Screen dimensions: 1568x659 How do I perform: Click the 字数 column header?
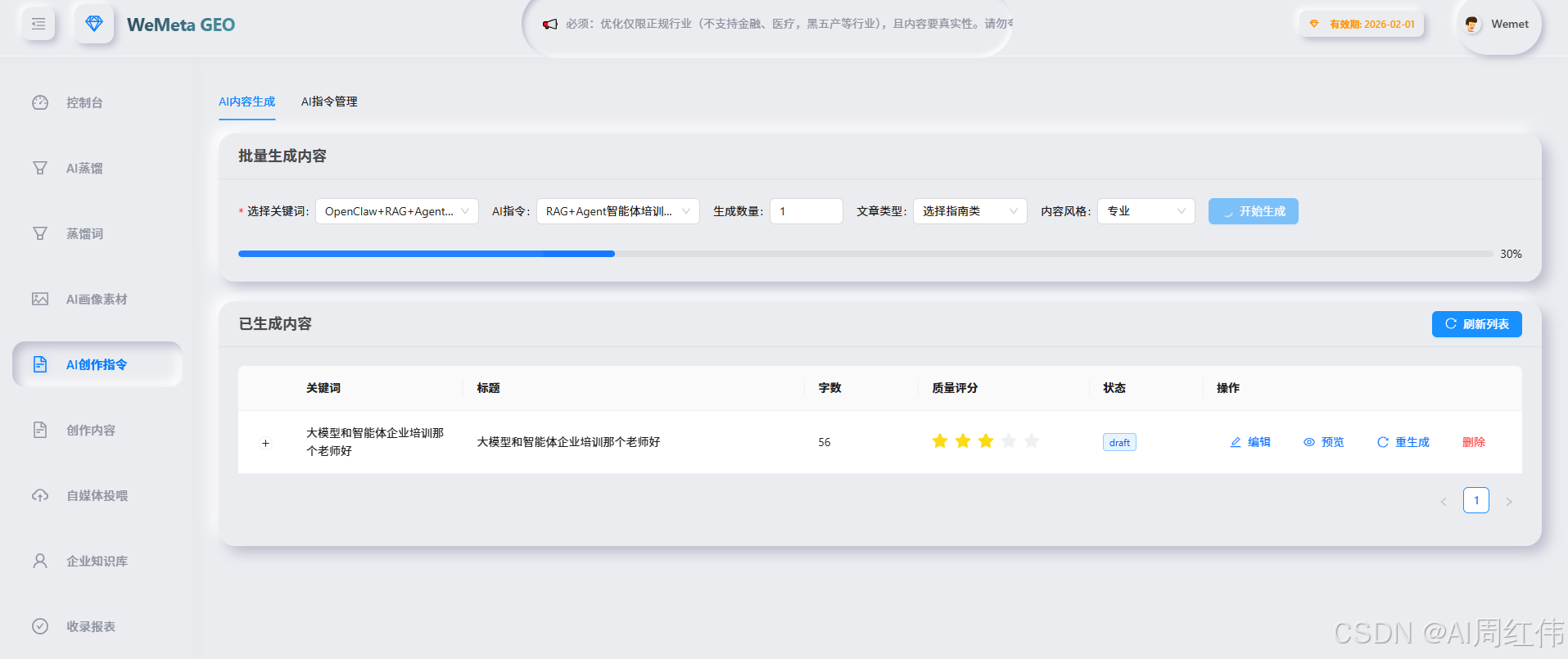(829, 388)
